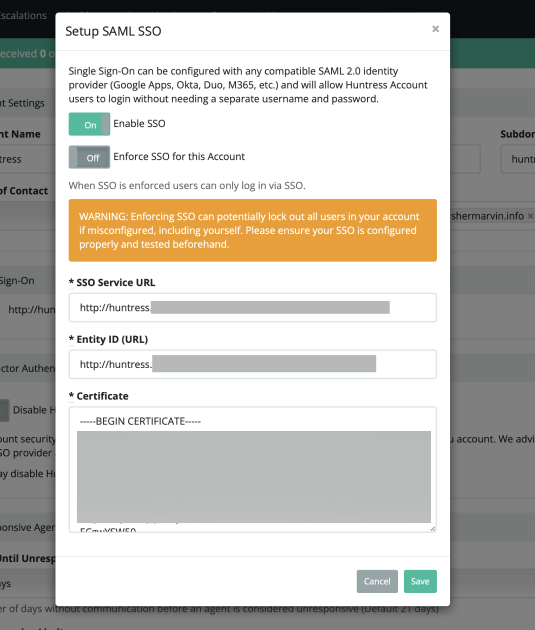The image size is (535, 630).
Task: Close the Setup SAML SSO dialog
Action: coord(435,29)
